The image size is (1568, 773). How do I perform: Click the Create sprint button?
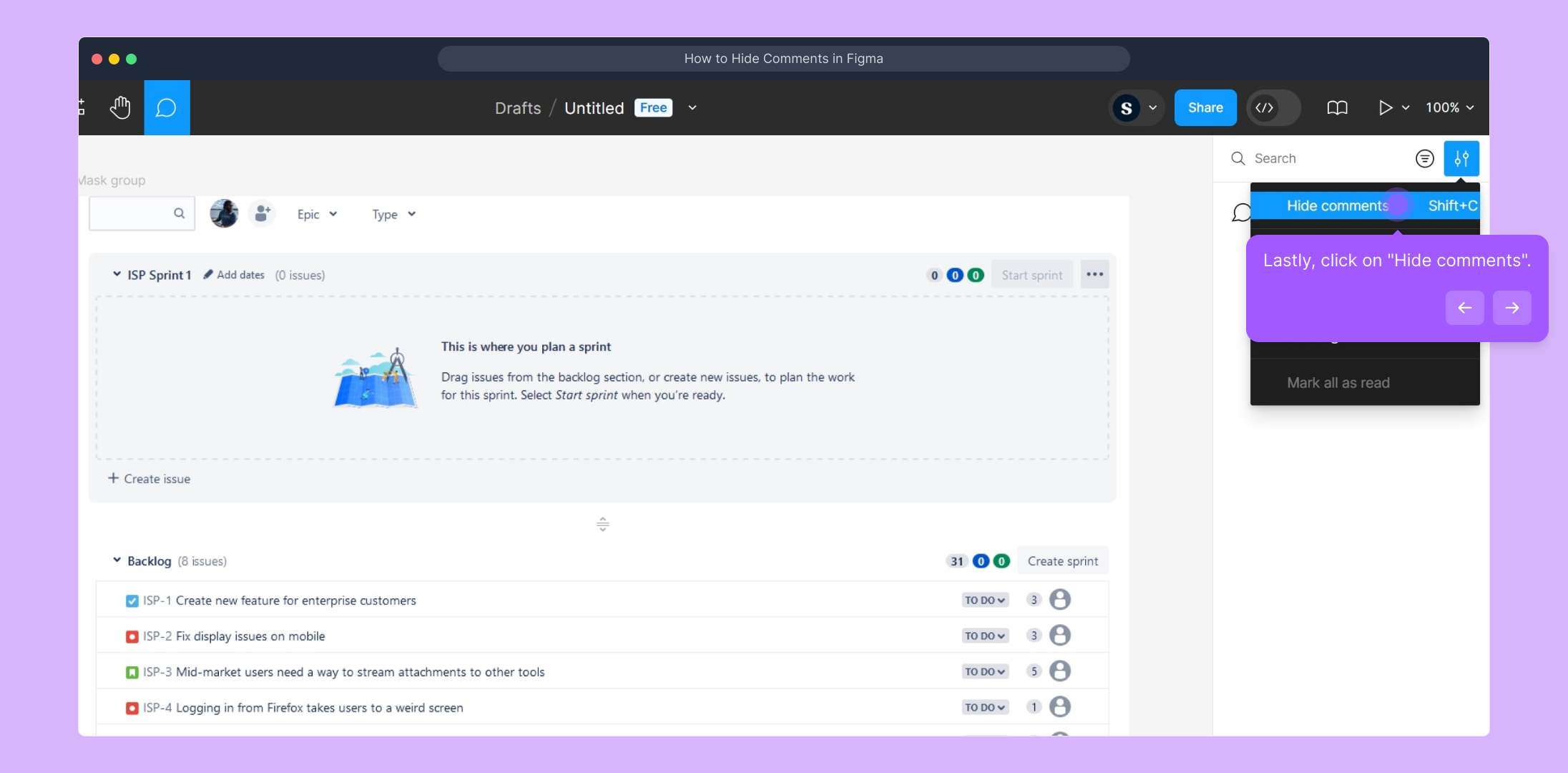[1062, 561]
